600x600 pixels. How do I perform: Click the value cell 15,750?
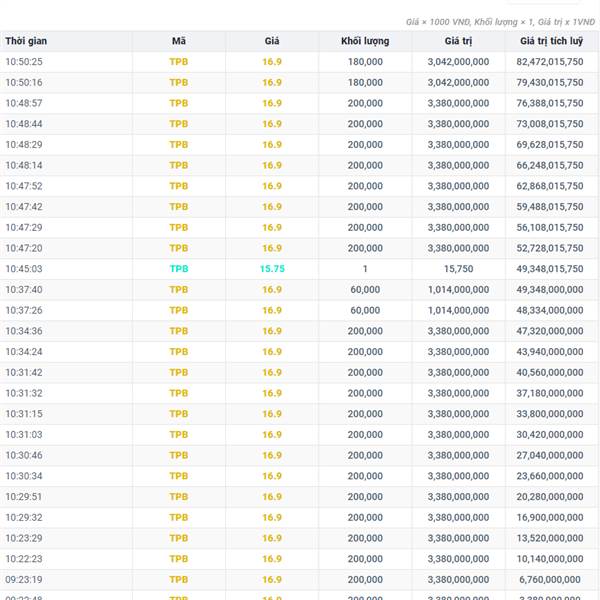coord(458,269)
